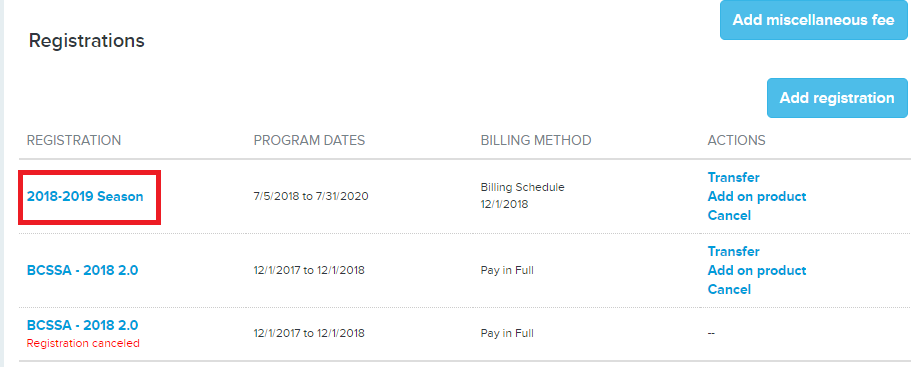Select the BILLING METHOD column header
911x367 pixels.
tap(536, 141)
